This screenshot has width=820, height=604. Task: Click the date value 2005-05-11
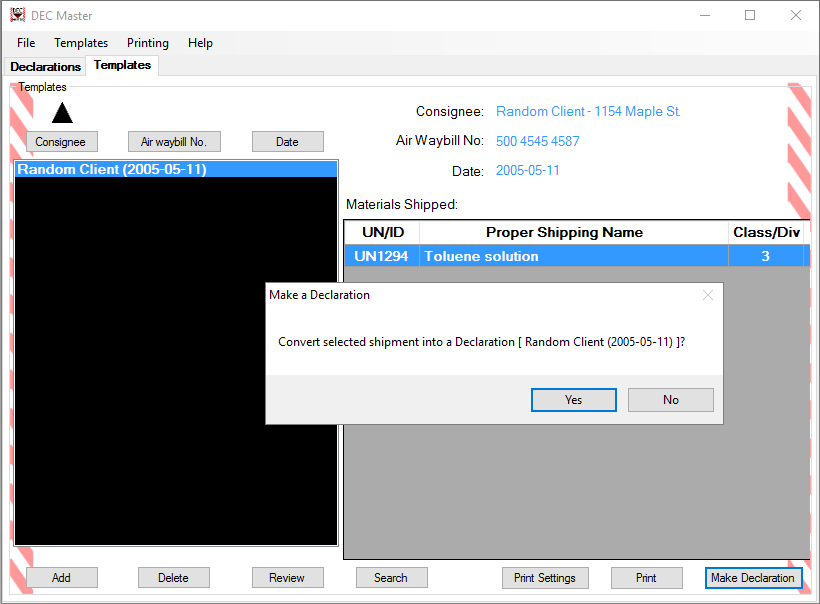tap(528, 170)
